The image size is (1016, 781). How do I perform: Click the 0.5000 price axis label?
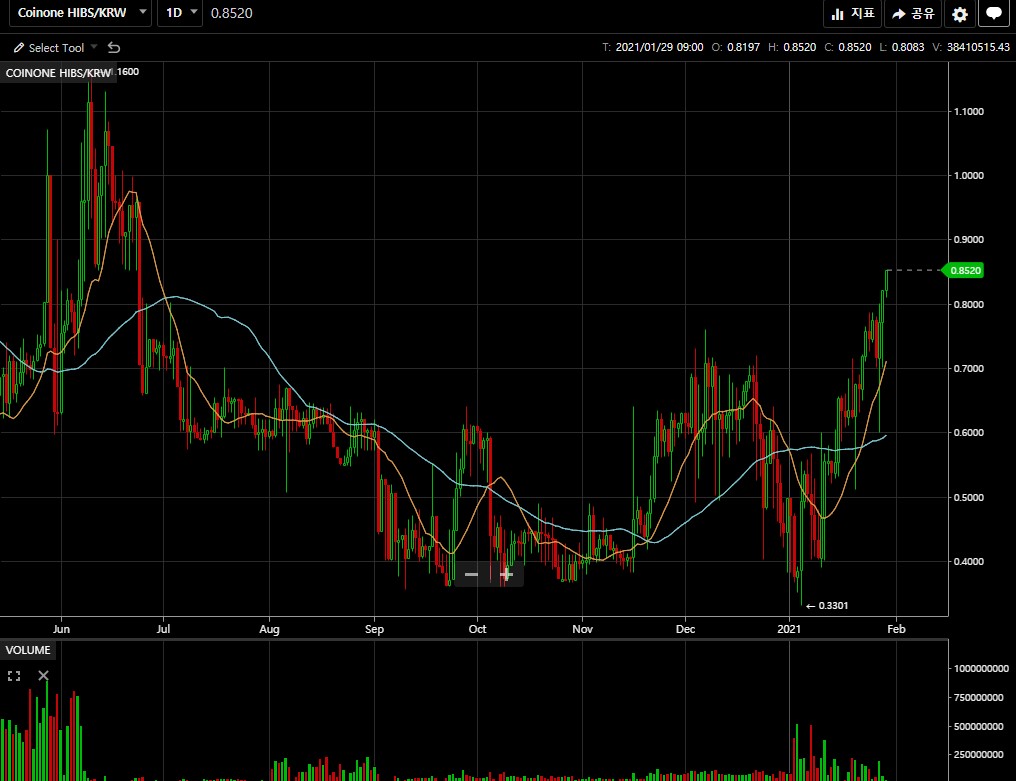pos(969,498)
